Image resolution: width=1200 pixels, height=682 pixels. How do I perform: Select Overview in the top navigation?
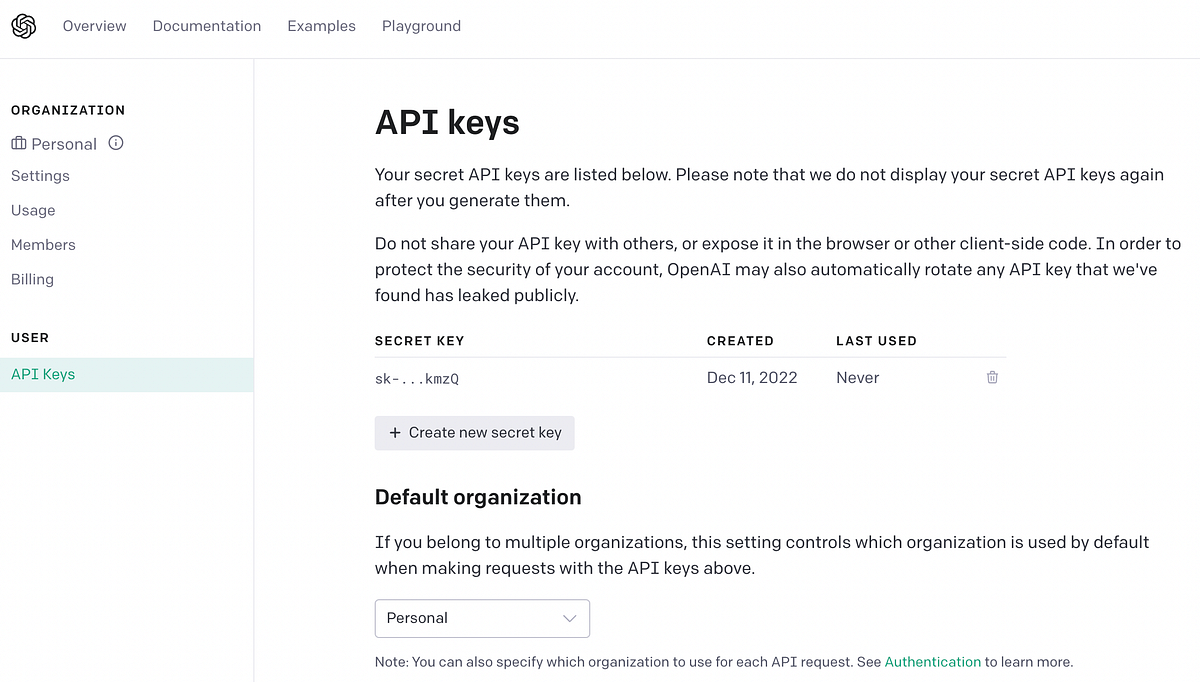(x=94, y=26)
